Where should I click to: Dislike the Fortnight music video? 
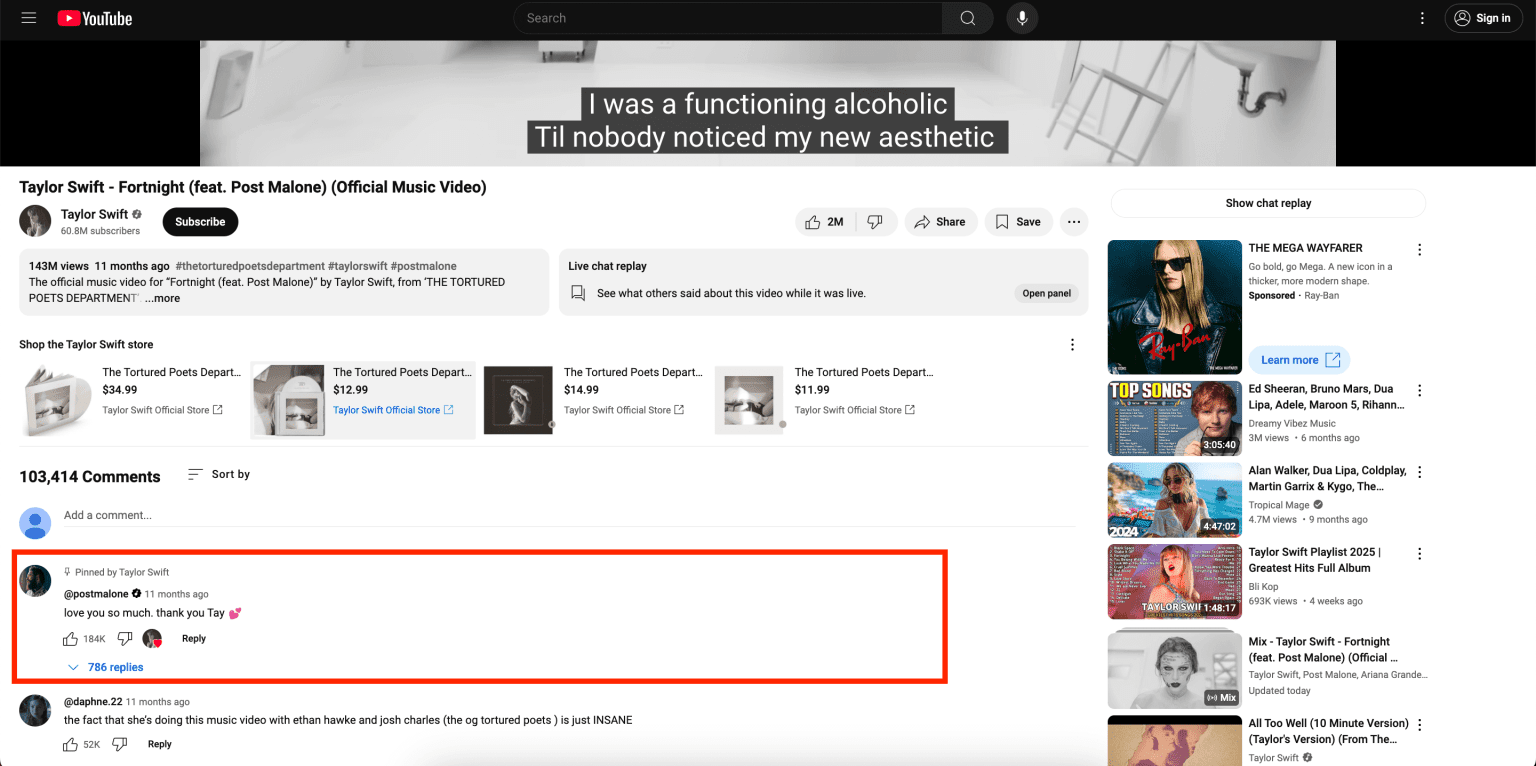point(875,222)
